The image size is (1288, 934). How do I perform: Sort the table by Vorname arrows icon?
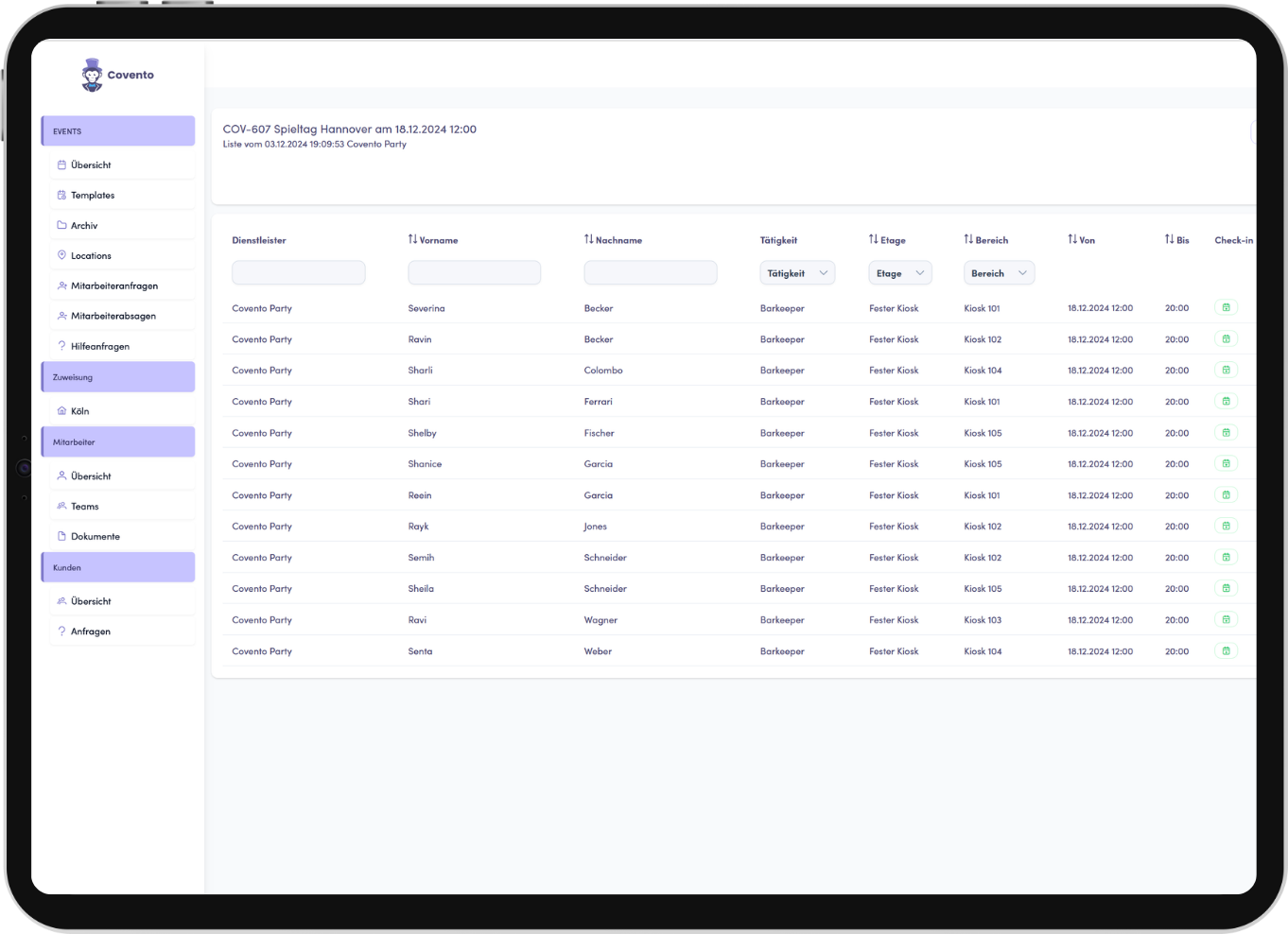(412, 239)
